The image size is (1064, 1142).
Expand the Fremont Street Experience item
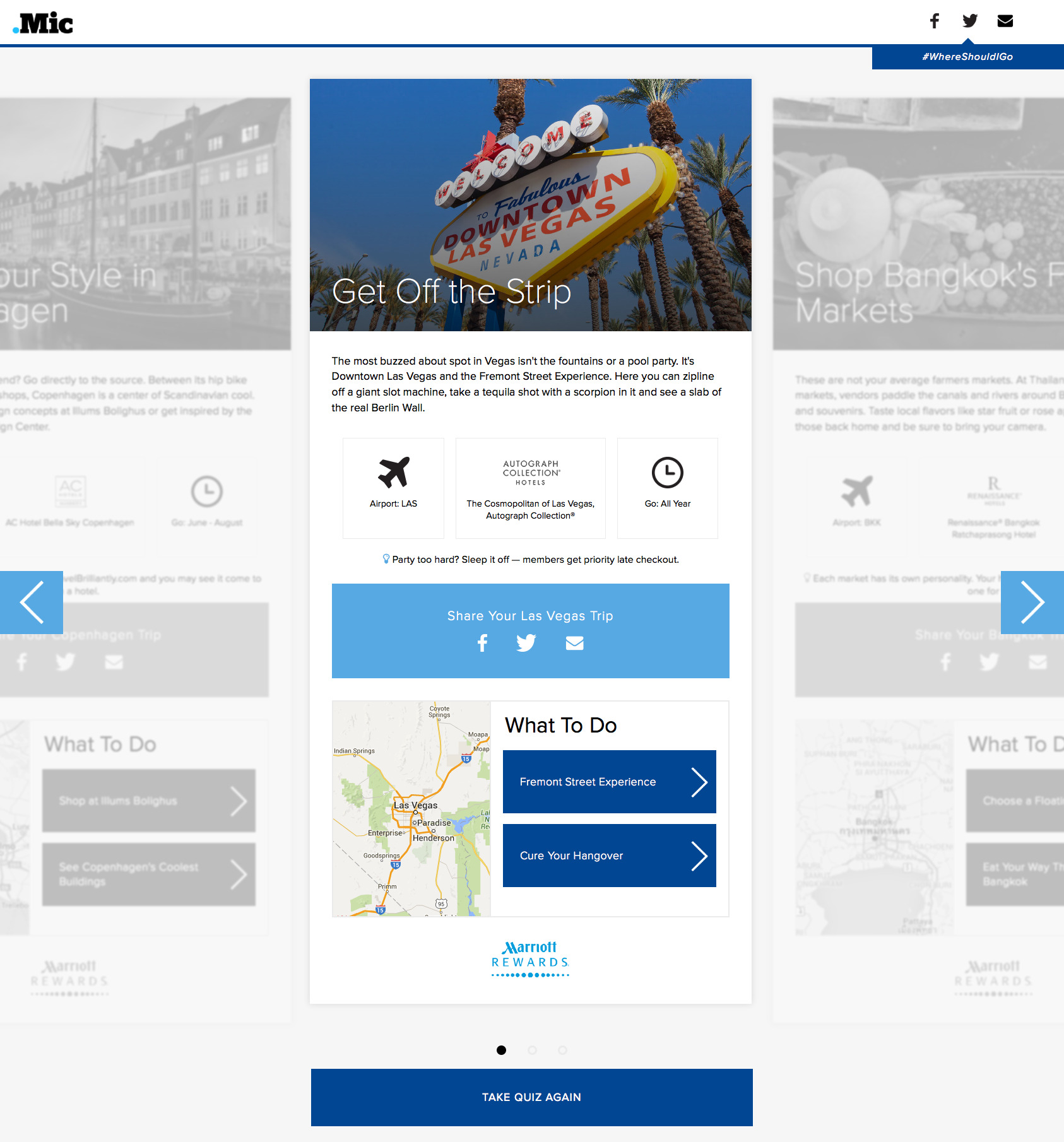[609, 782]
